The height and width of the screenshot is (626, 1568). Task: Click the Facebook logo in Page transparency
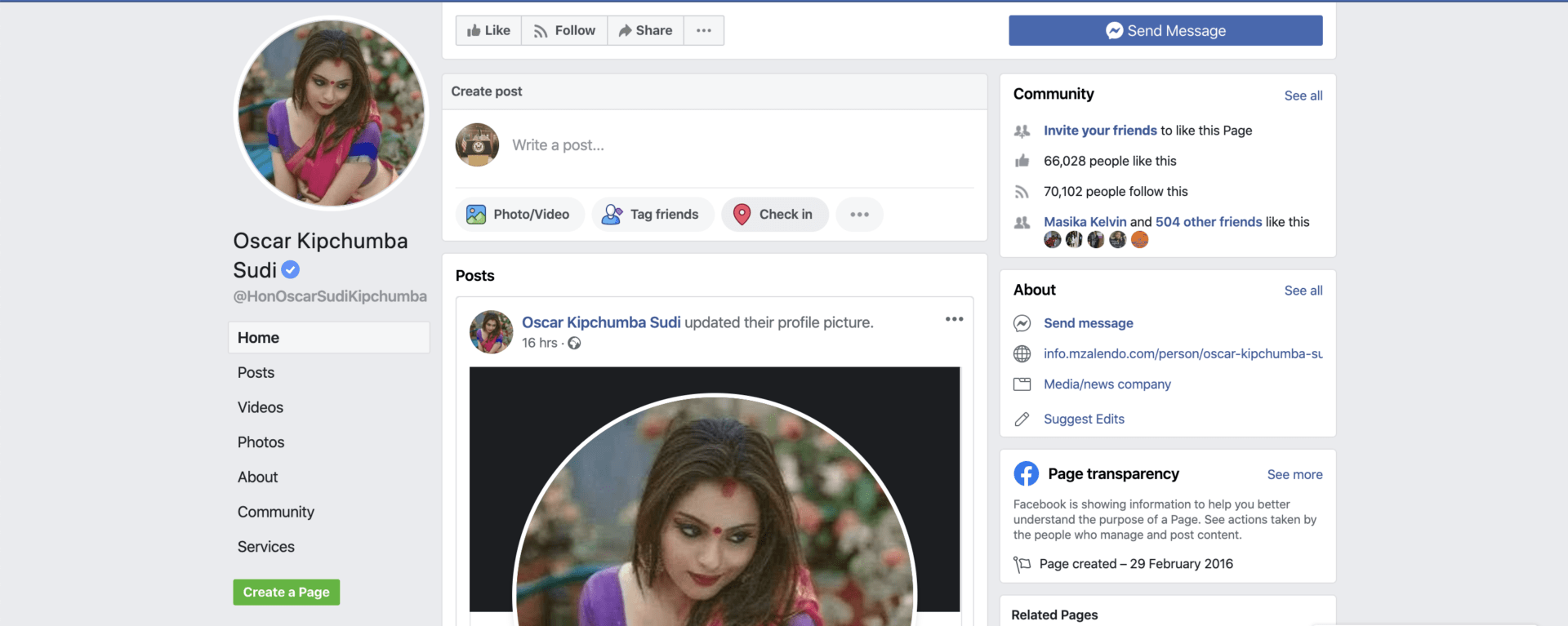[x=1026, y=474]
